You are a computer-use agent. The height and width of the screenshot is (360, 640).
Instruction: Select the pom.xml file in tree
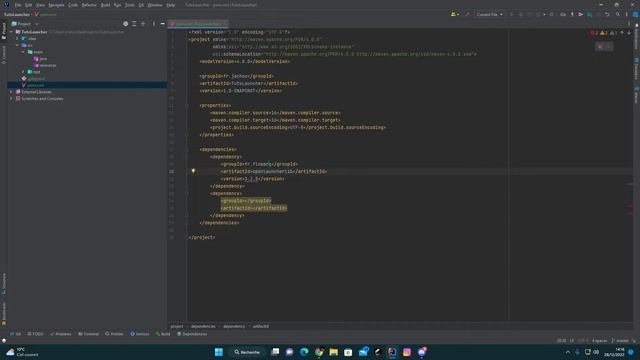(x=33, y=85)
